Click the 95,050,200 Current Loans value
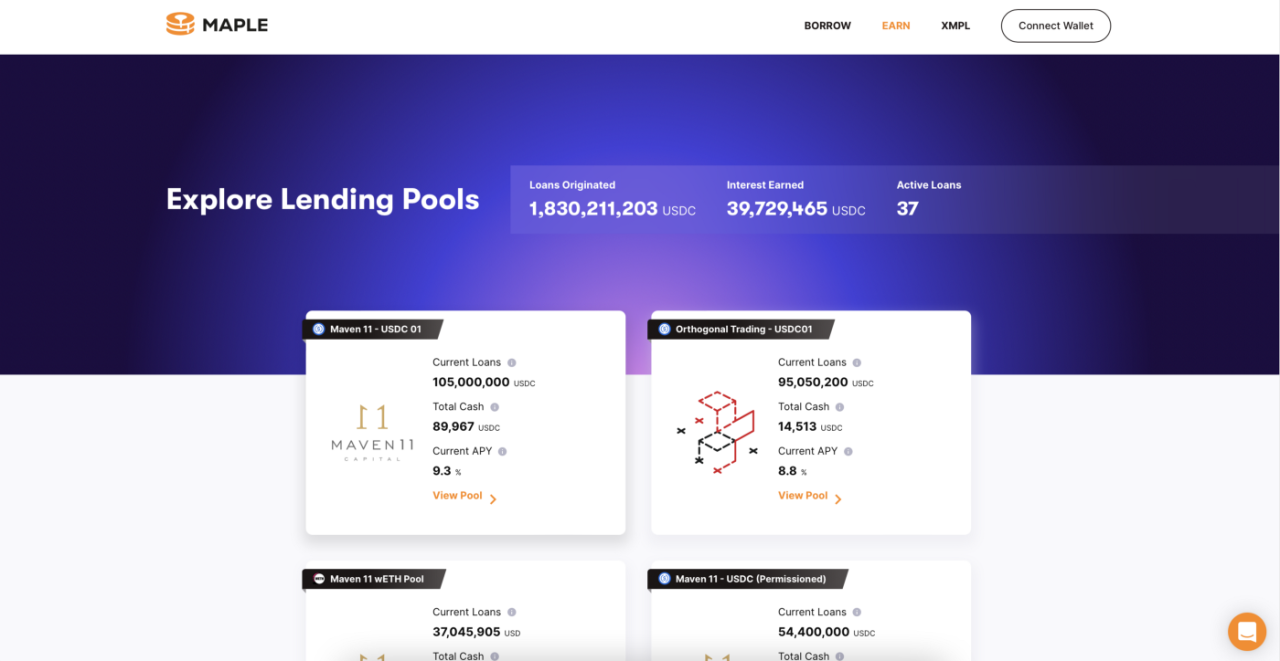This screenshot has width=1280, height=661. pyautogui.click(x=813, y=382)
